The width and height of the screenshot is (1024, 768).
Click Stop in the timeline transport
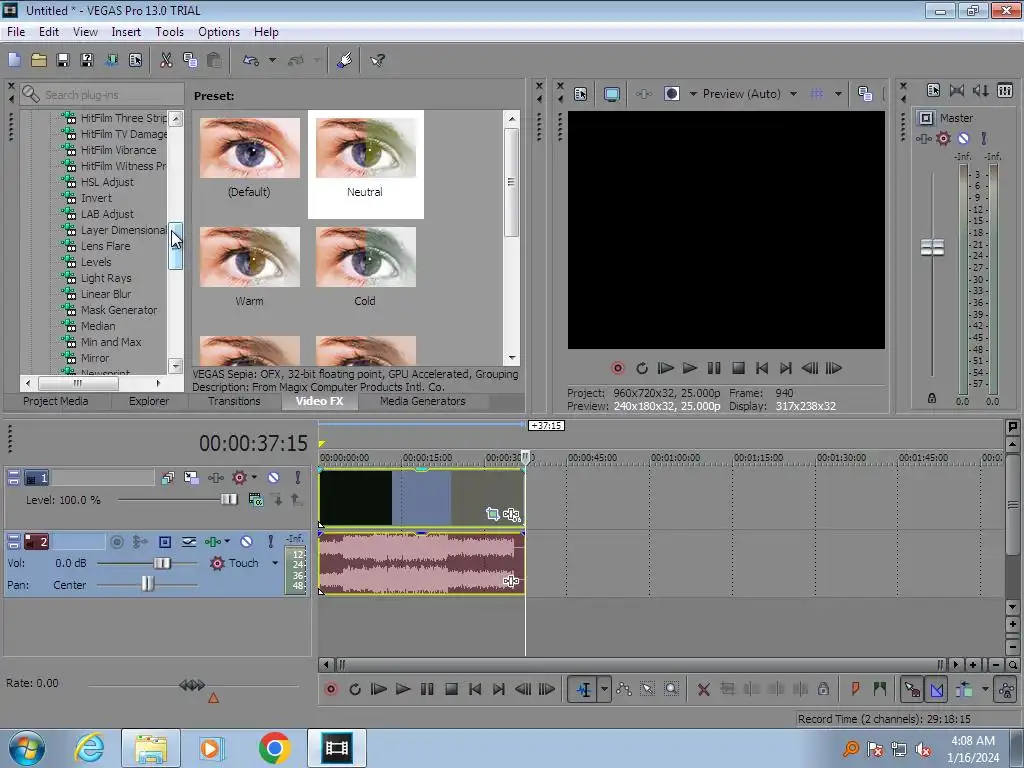click(451, 689)
